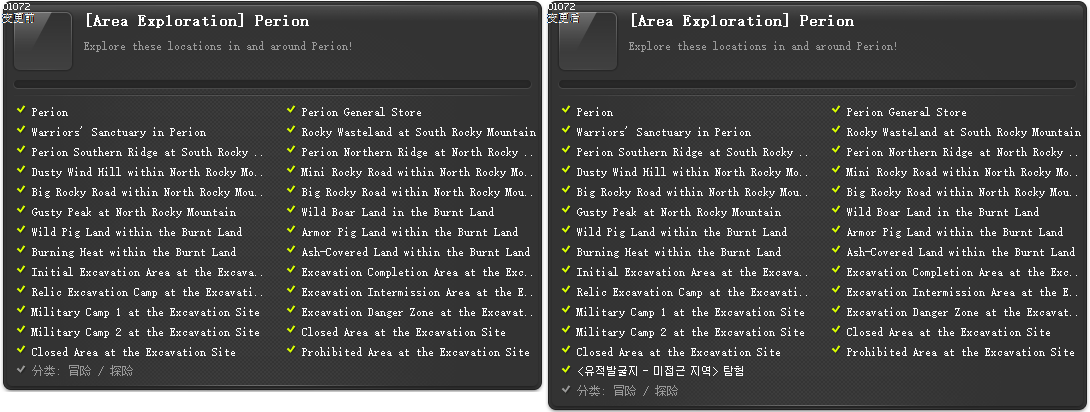Viewport: 1090px width, 412px height.
Task: Click the gray checkmark by category line, left panel
Action: [x=22, y=370]
